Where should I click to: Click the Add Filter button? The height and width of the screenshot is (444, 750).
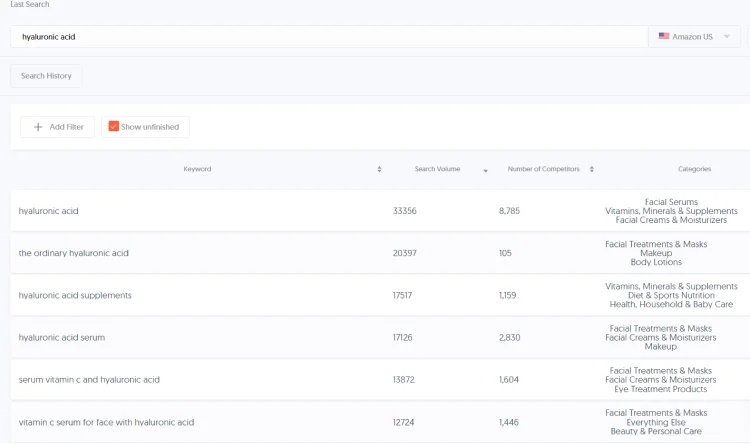pyautogui.click(x=57, y=127)
